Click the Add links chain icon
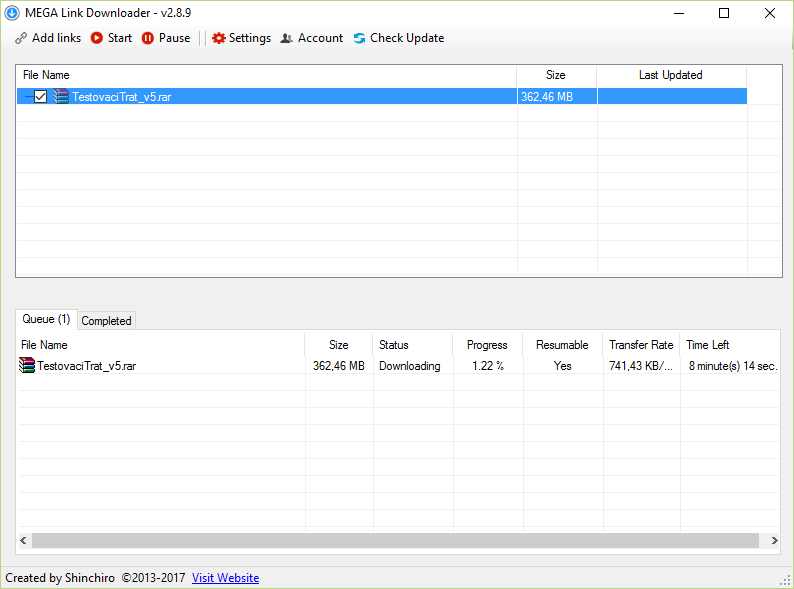 (21, 38)
